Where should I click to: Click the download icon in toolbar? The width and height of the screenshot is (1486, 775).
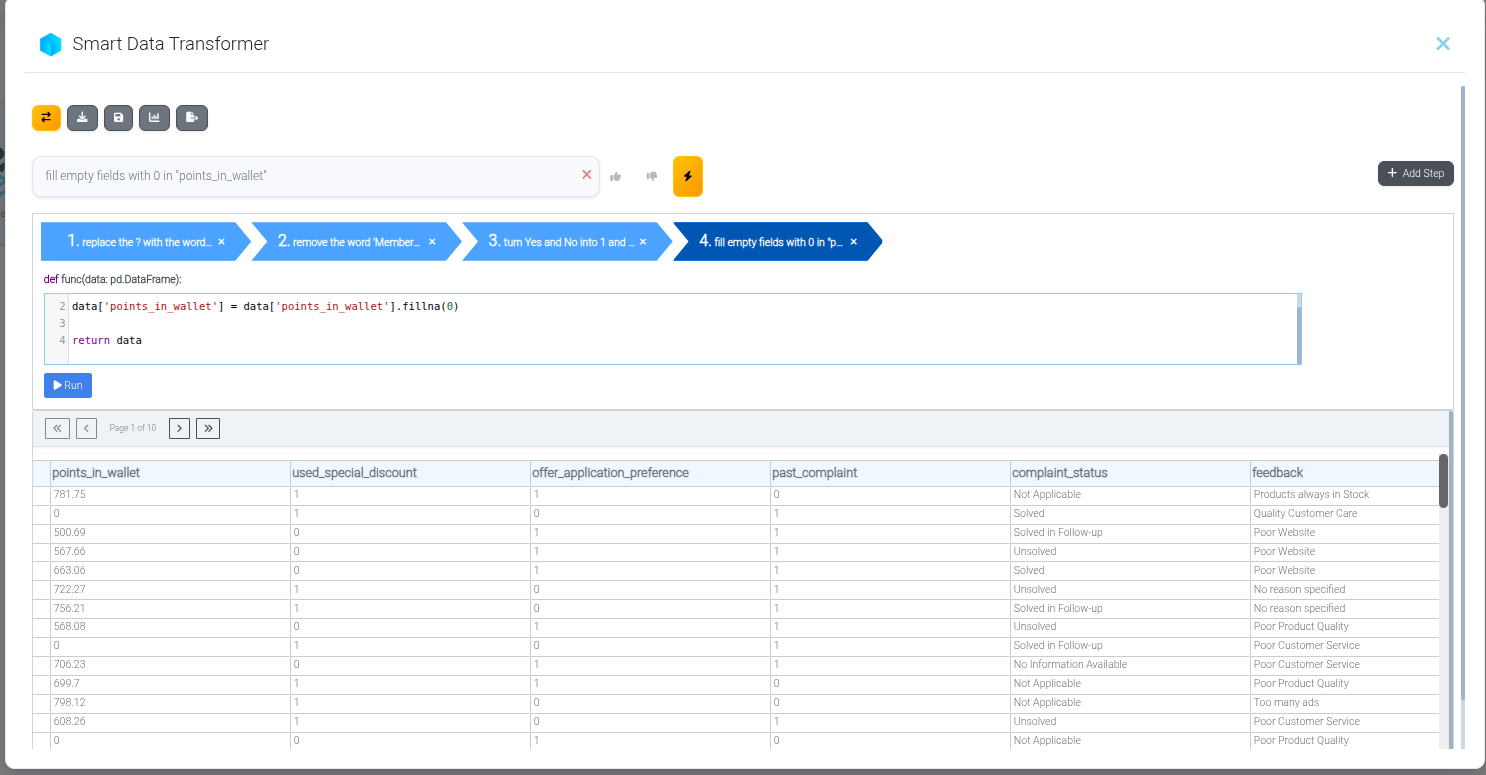click(x=82, y=118)
